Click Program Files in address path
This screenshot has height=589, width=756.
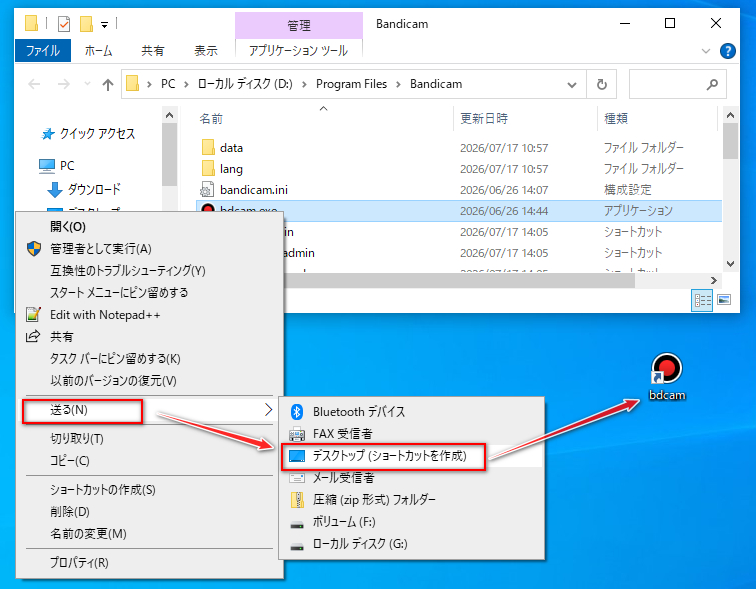(351, 84)
